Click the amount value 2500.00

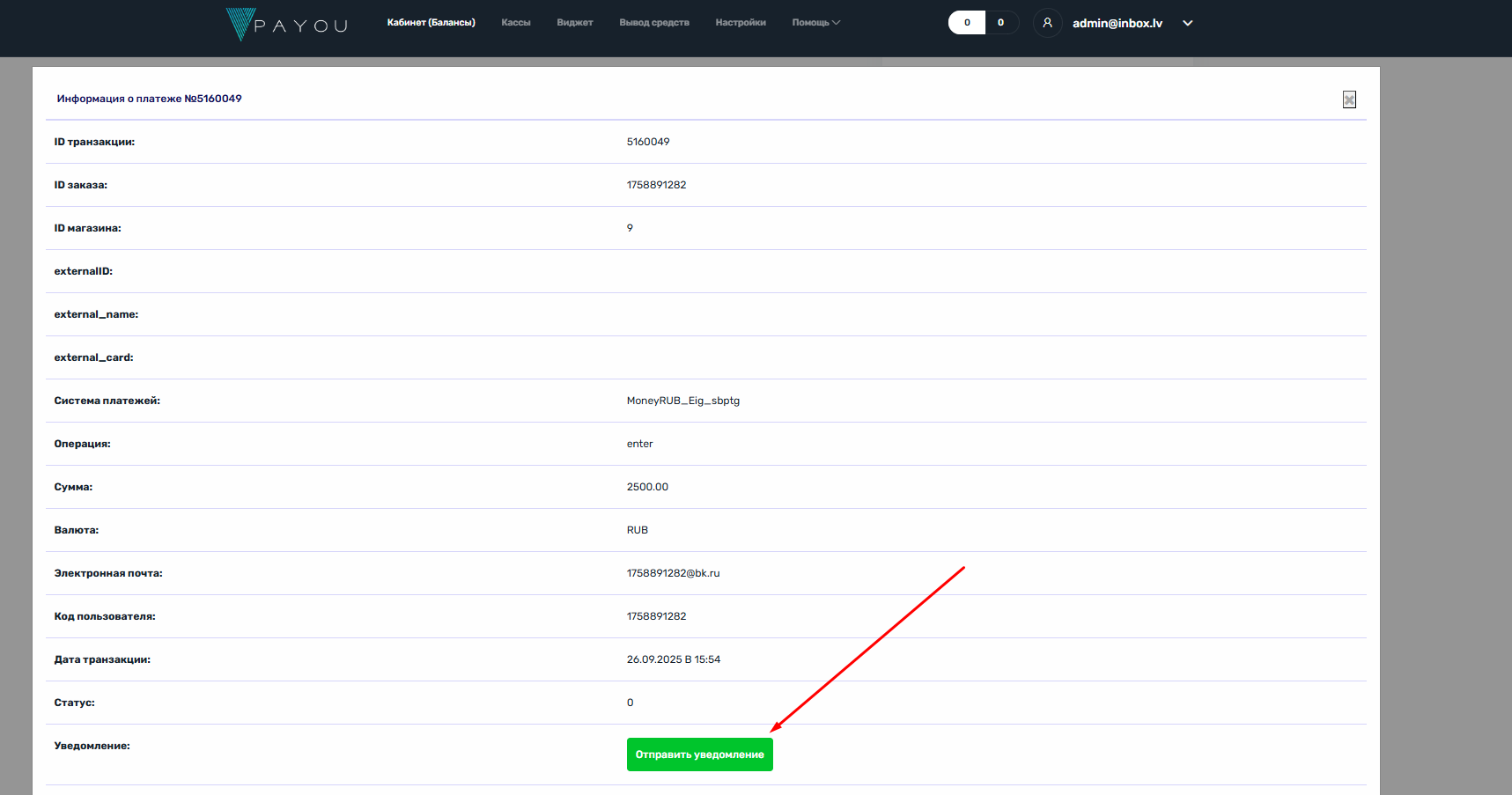coord(647,487)
